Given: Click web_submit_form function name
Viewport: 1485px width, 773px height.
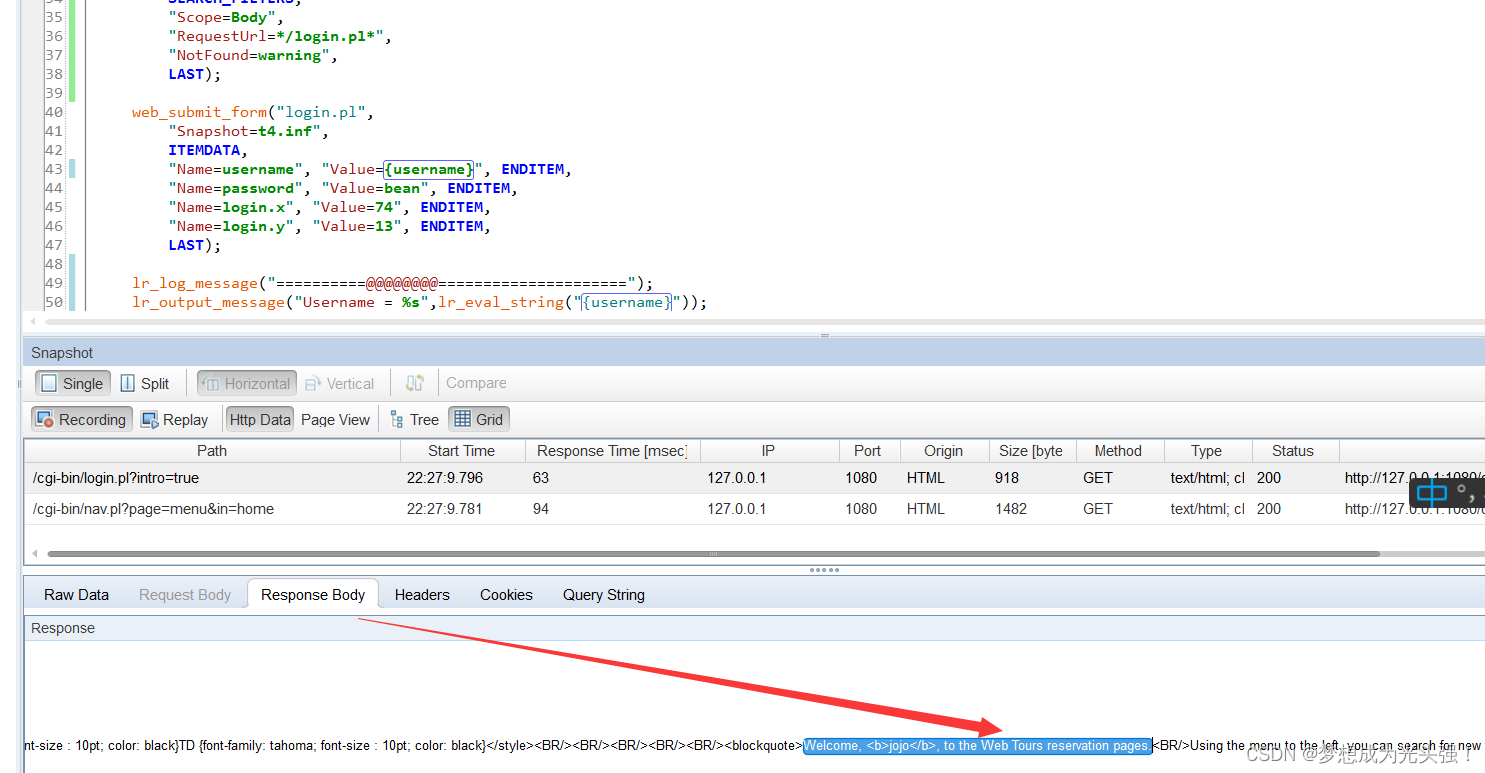Looking at the screenshot, I should pos(199,112).
